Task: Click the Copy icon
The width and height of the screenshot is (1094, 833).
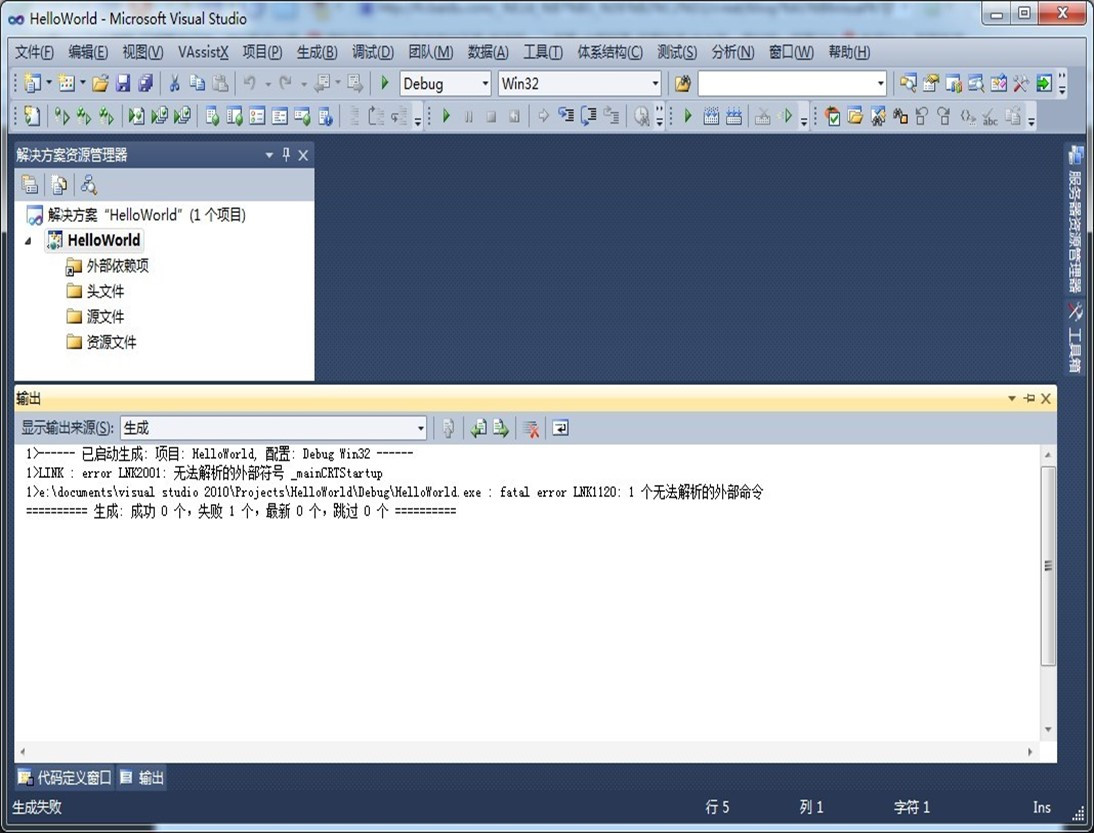Action: pos(197,84)
